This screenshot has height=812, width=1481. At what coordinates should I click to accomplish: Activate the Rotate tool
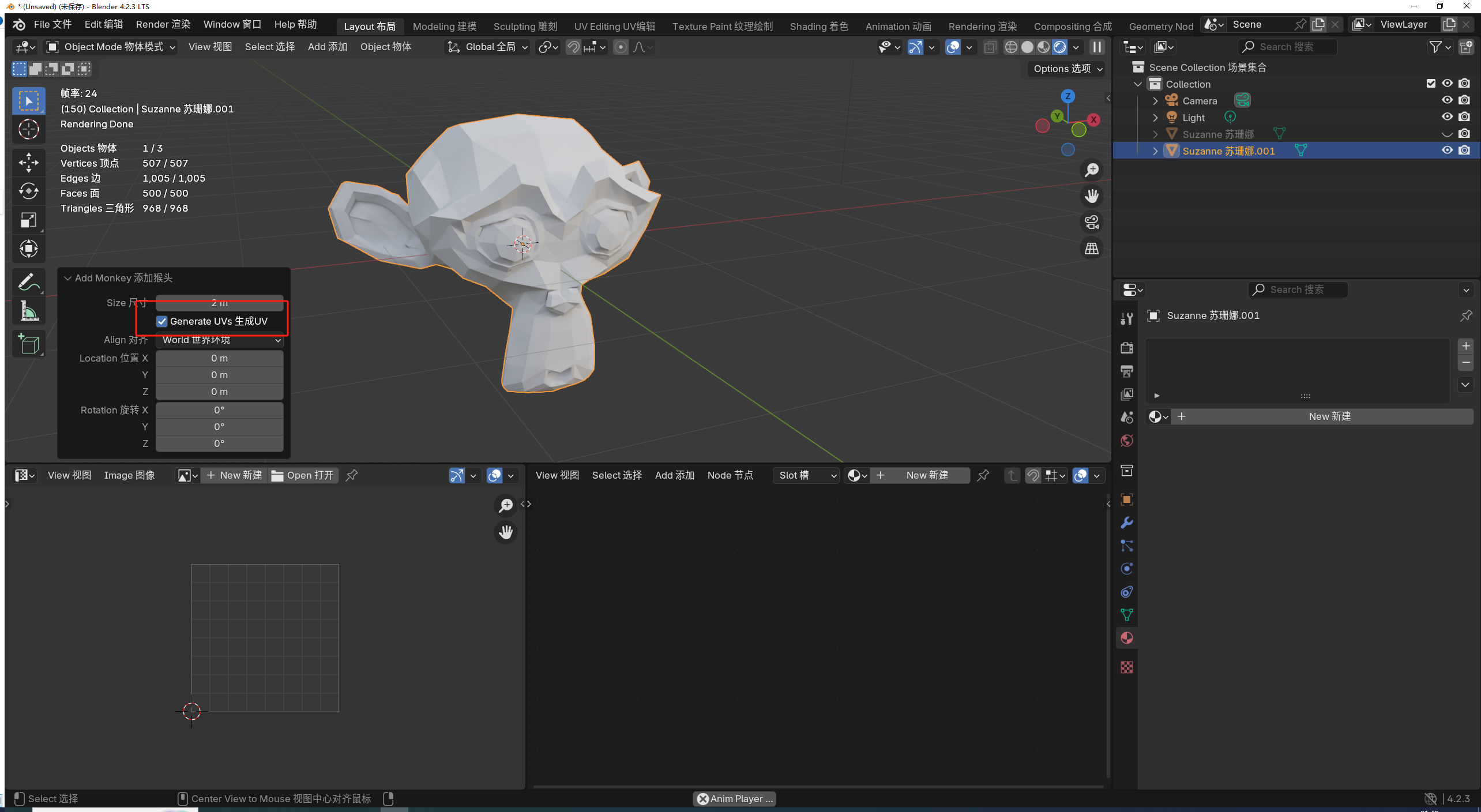28,191
